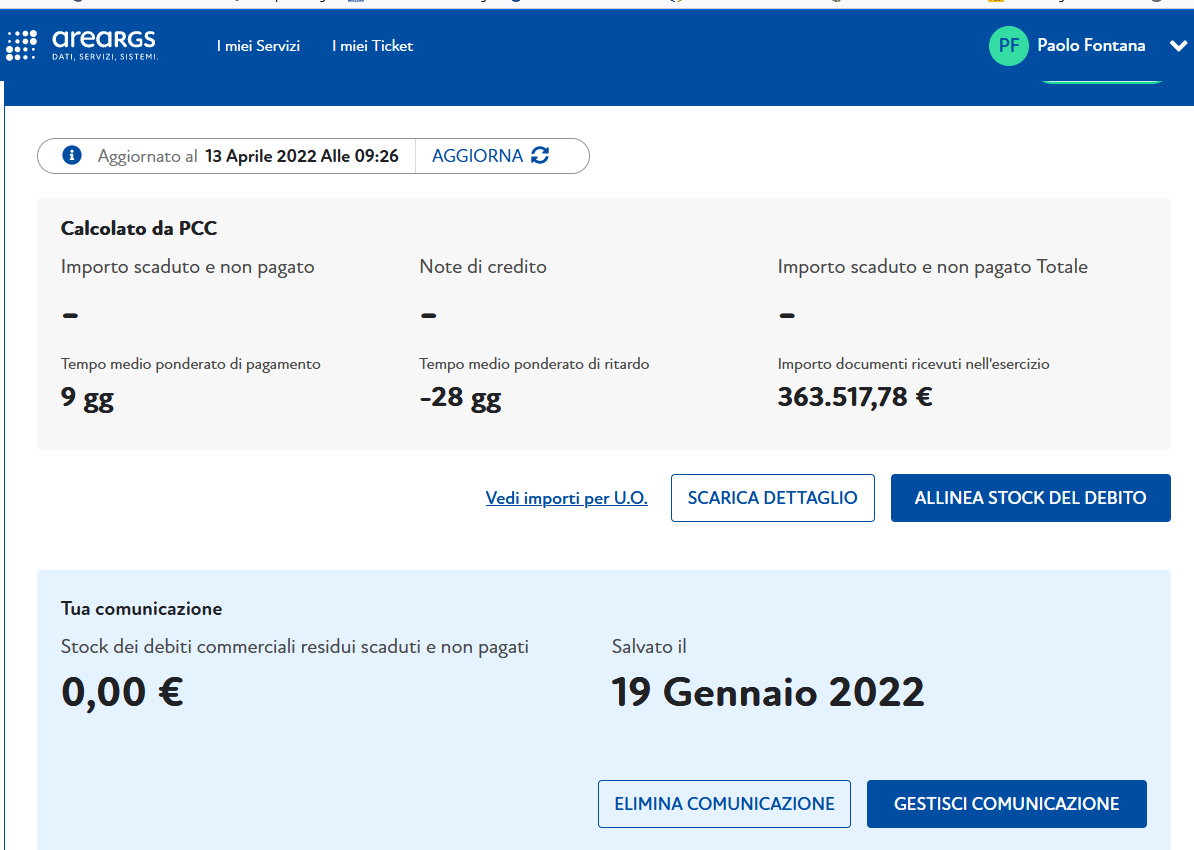Screen dimensions: 1194x850
Task: Open the I miei Servizi menu
Action: (x=258, y=46)
